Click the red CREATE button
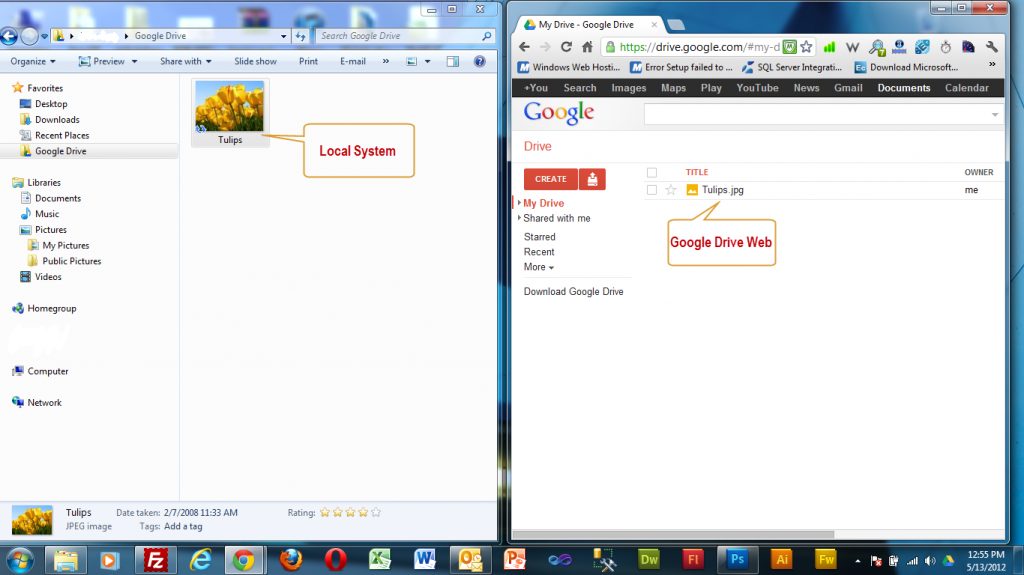Image resolution: width=1024 pixels, height=575 pixels. pyautogui.click(x=551, y=179)
